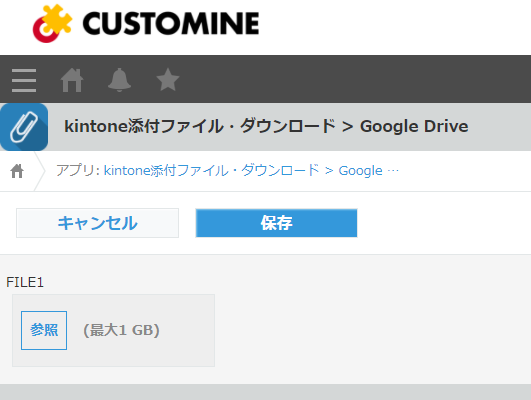Click the 保存 button
This screenshot has width=531, height=400.
[x=276, y=223]
